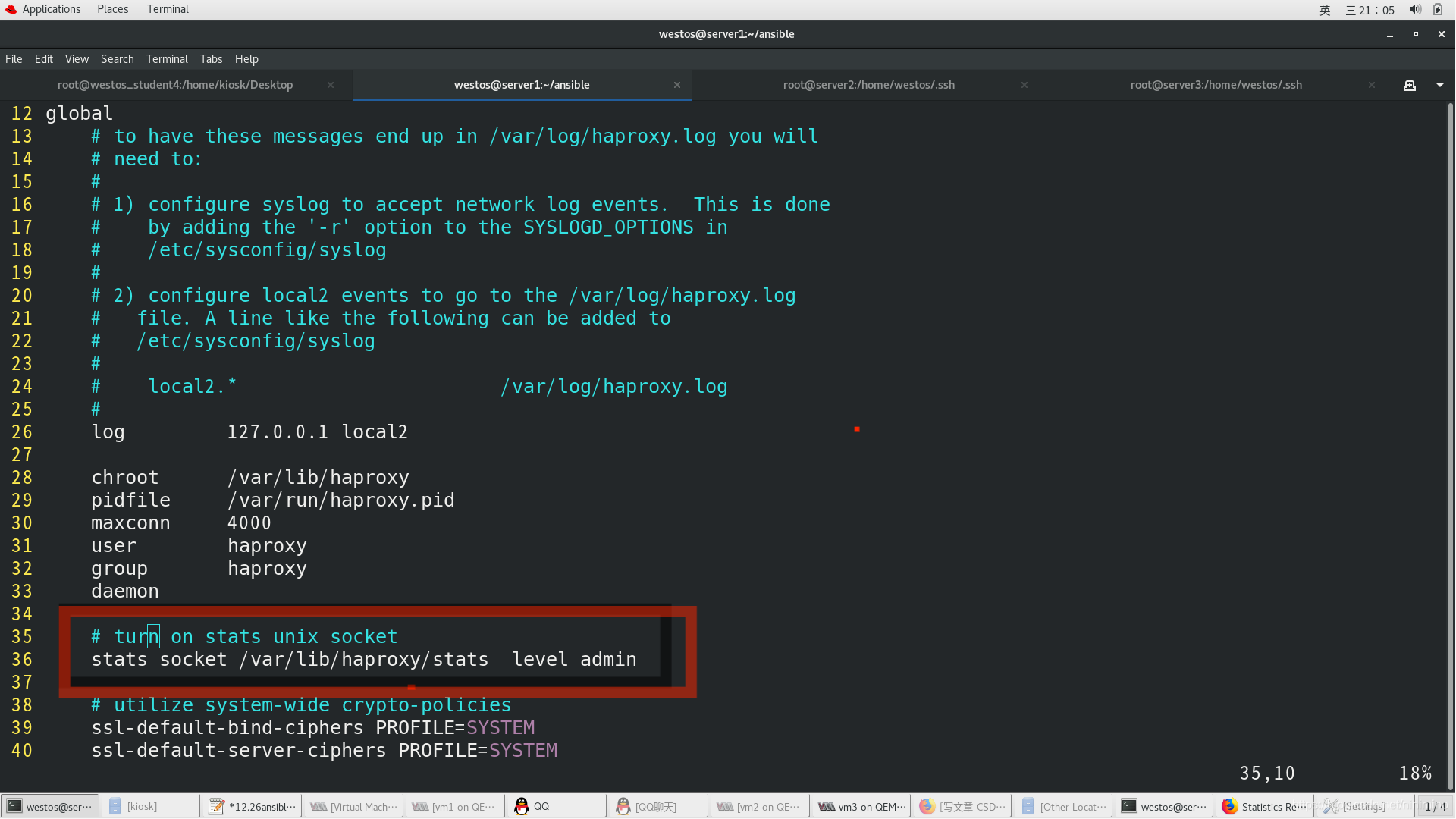The width and height of the screenshot is (1456, 819).
Task: Click the 'global' keyword on line 12
Action: (x=79, y=114)
